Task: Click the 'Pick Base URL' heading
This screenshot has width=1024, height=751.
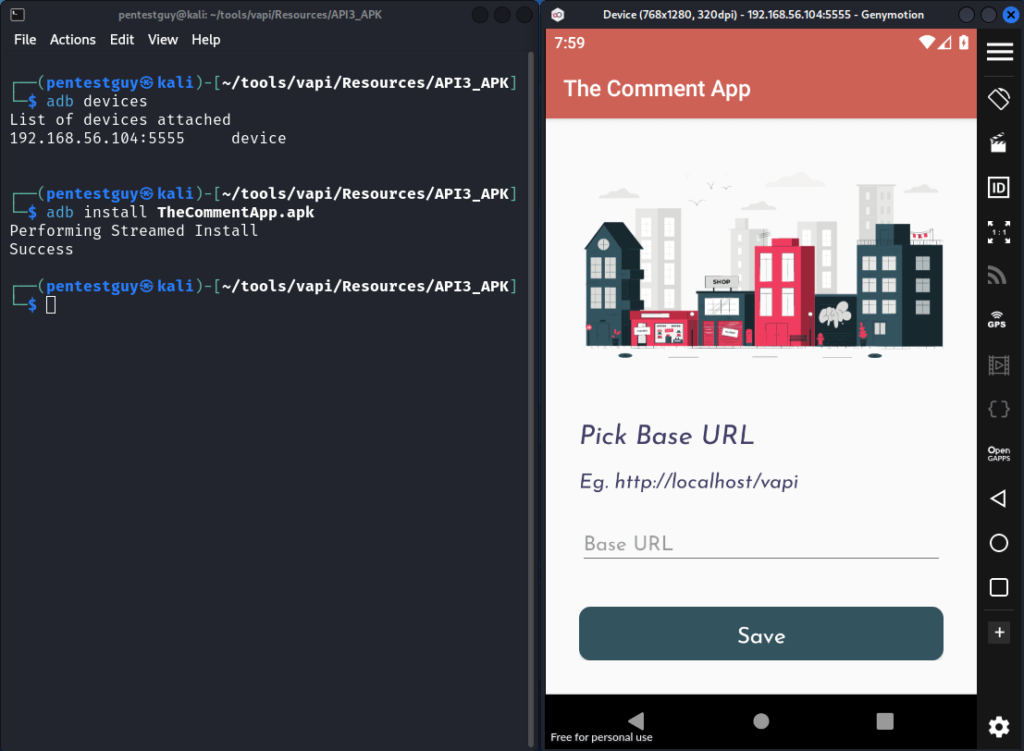Action: [x=667, y=435]
